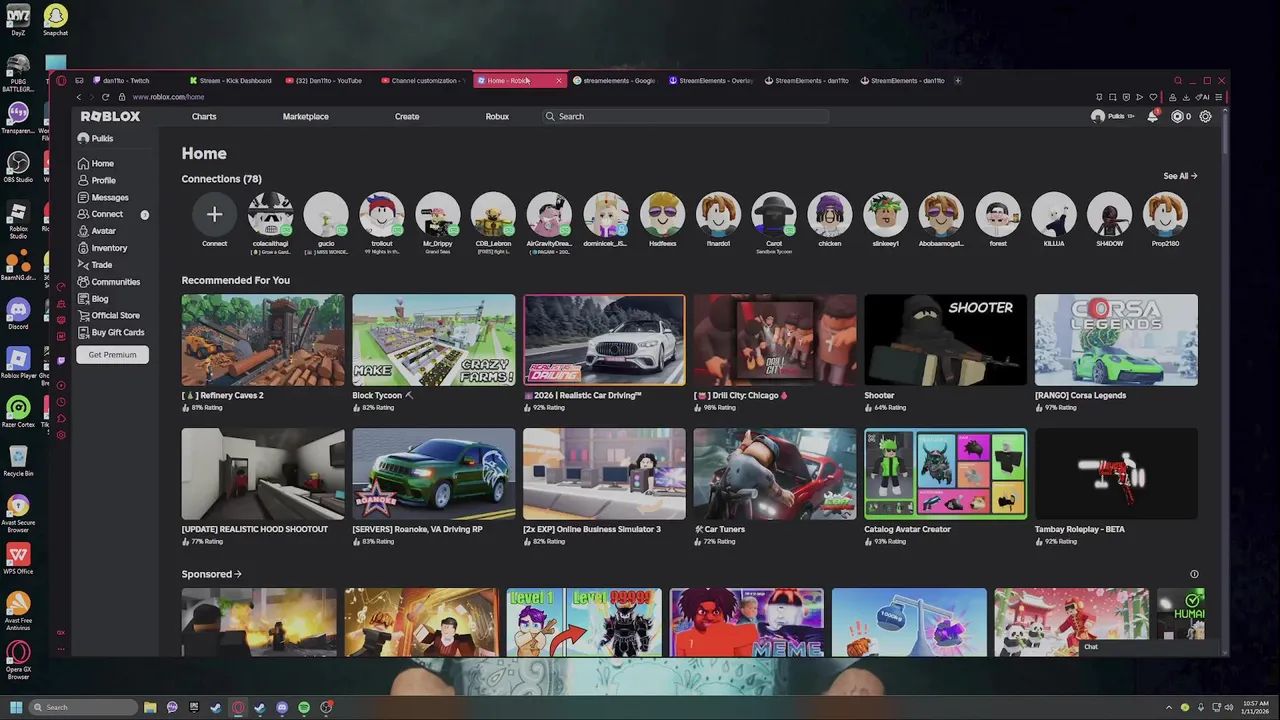Image resolution: width=1280 pixels, height=720 pixels.
Task: Open Roblox settings gear
Action: [x=1205, y=116]
